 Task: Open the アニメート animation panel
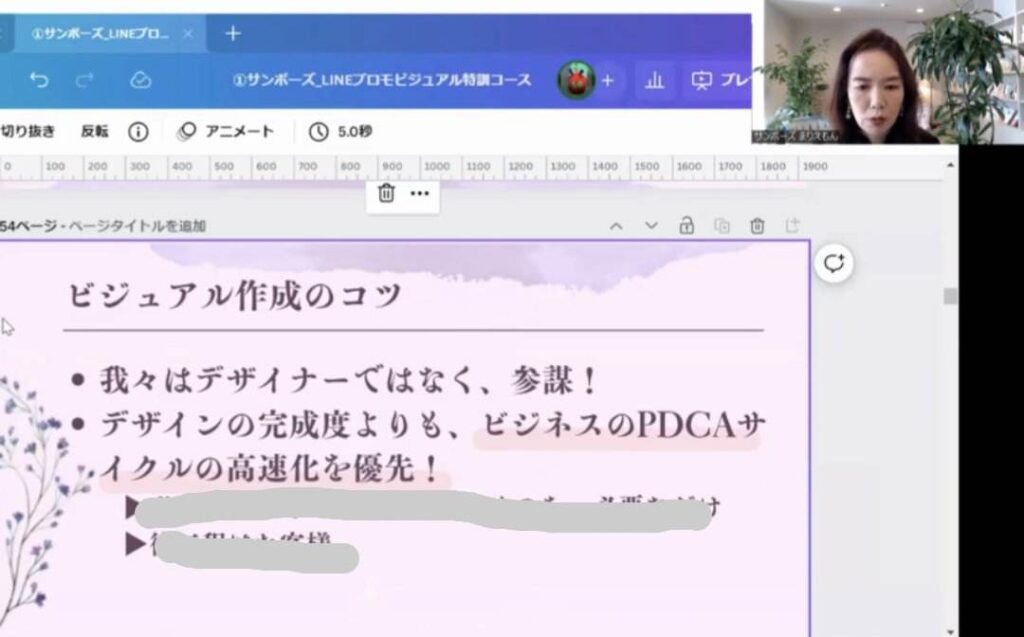point(226,131)
